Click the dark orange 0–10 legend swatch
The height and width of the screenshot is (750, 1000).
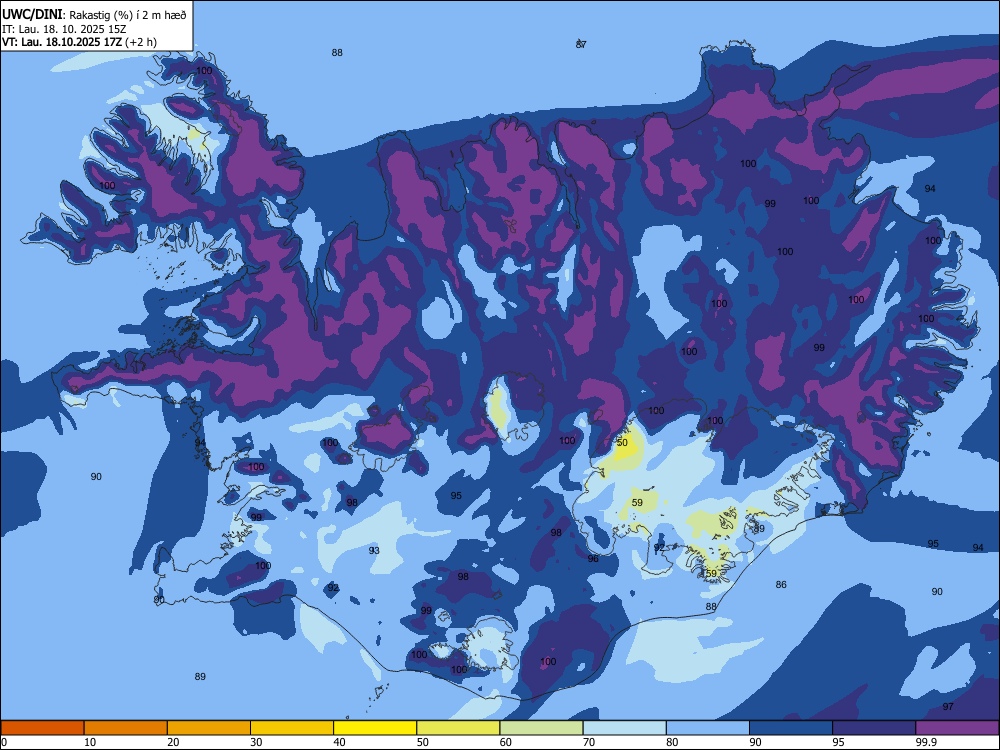(x=42, y=728)
